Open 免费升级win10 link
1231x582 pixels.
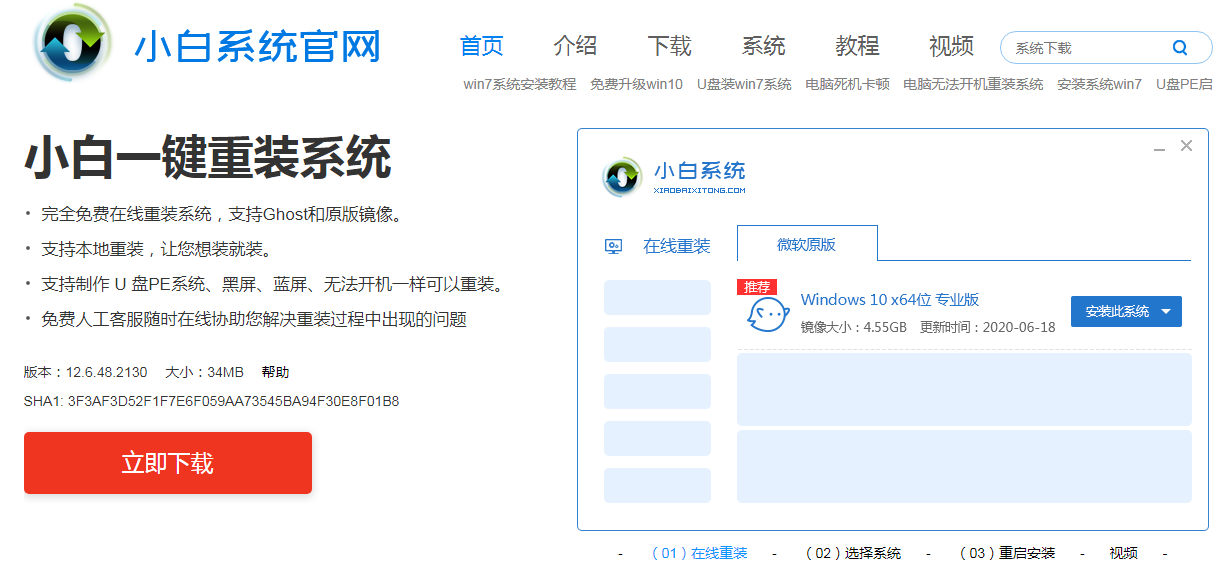coord(636,84)
